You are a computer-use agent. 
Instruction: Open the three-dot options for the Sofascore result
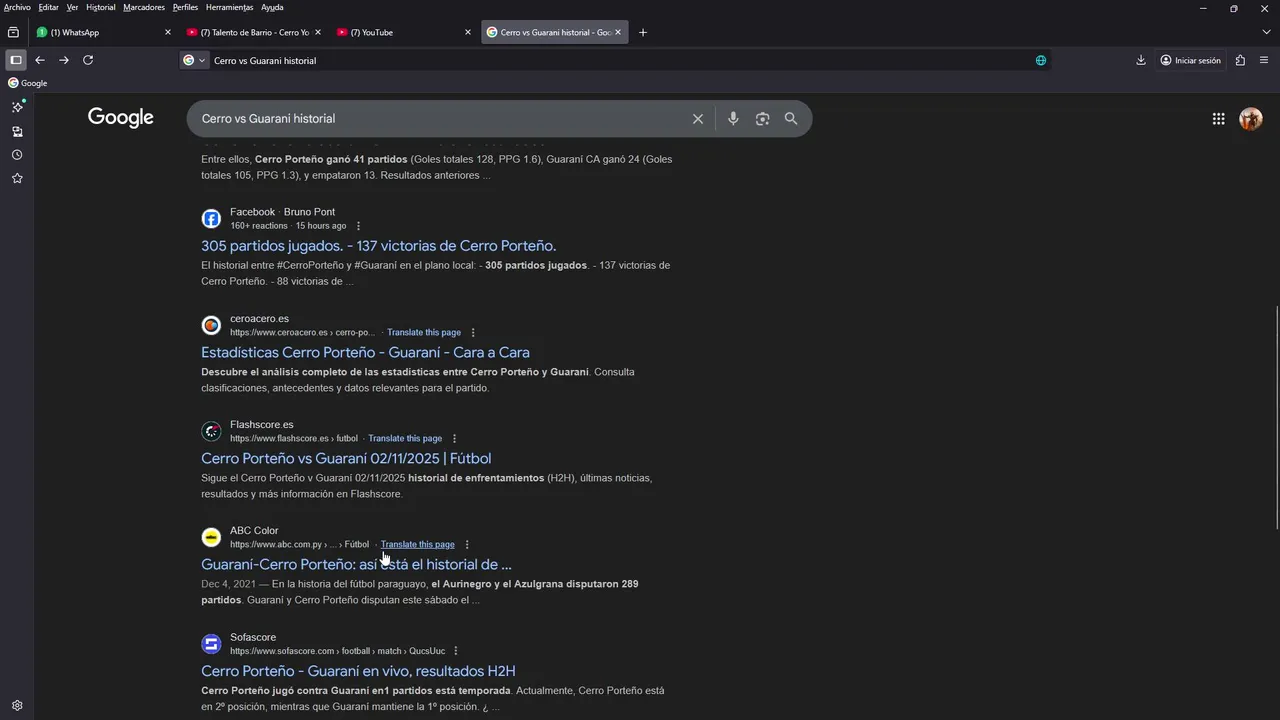456,651
